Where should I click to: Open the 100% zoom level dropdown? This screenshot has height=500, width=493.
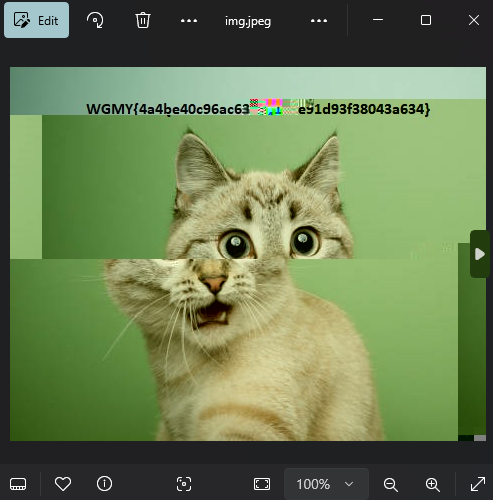tap(326, 484)
